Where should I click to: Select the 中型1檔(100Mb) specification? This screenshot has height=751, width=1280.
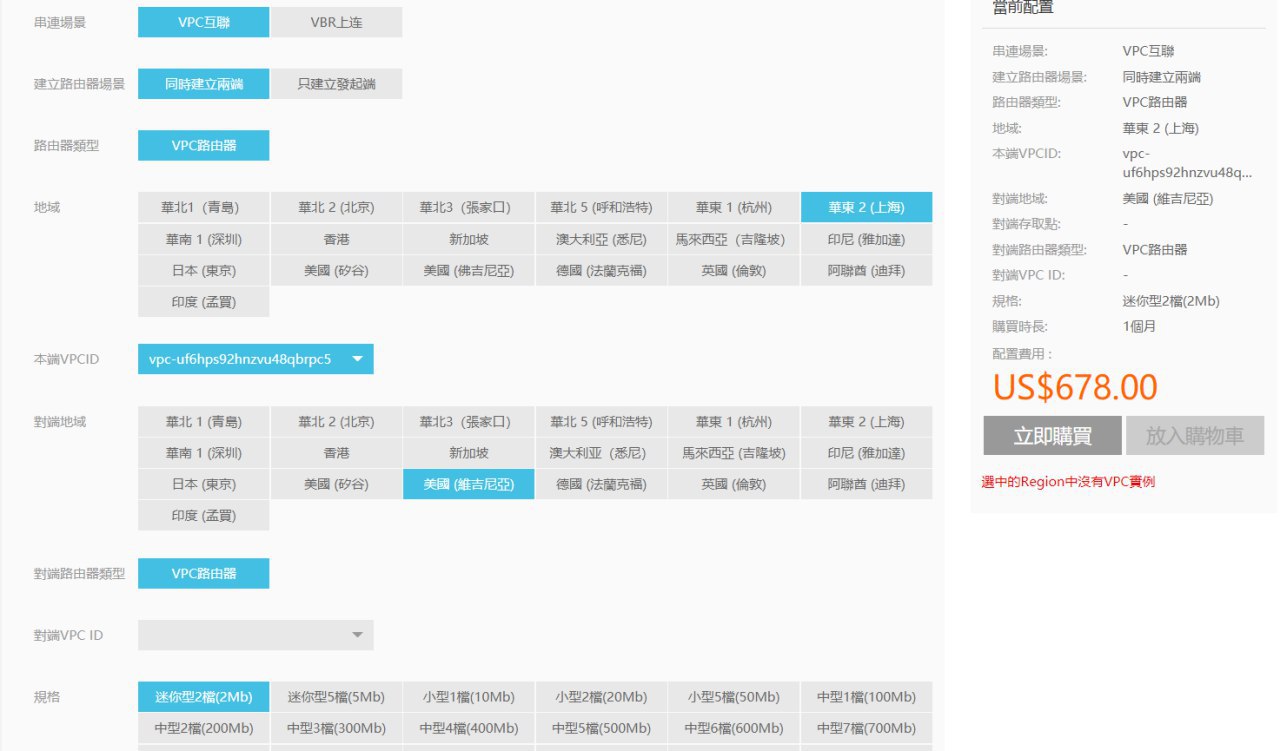click(866, 697)
